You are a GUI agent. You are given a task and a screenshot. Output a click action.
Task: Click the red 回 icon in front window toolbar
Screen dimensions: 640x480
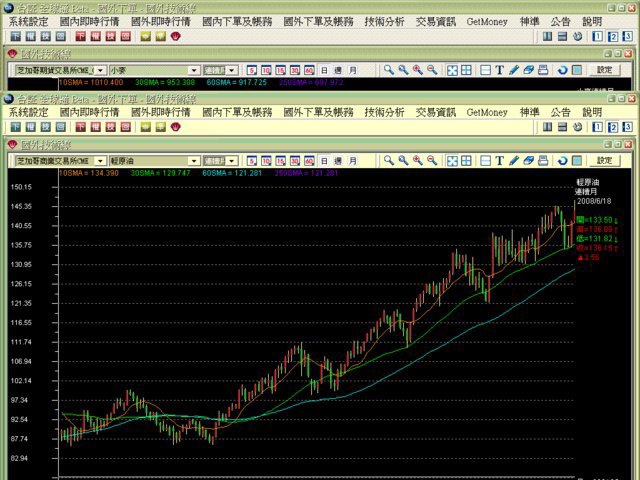(x=126, y=127)
